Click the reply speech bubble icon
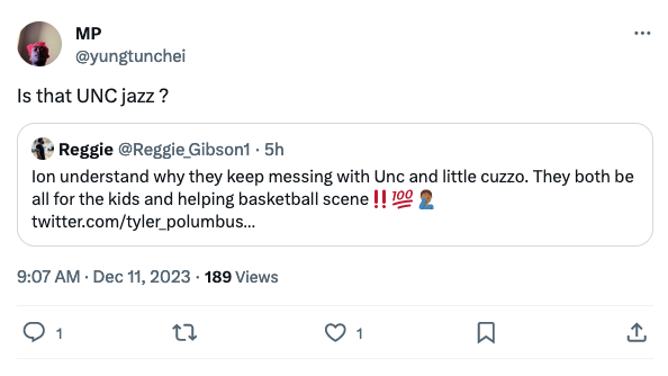Viewport: 668px width, 376px height. (x=34, y=332)
